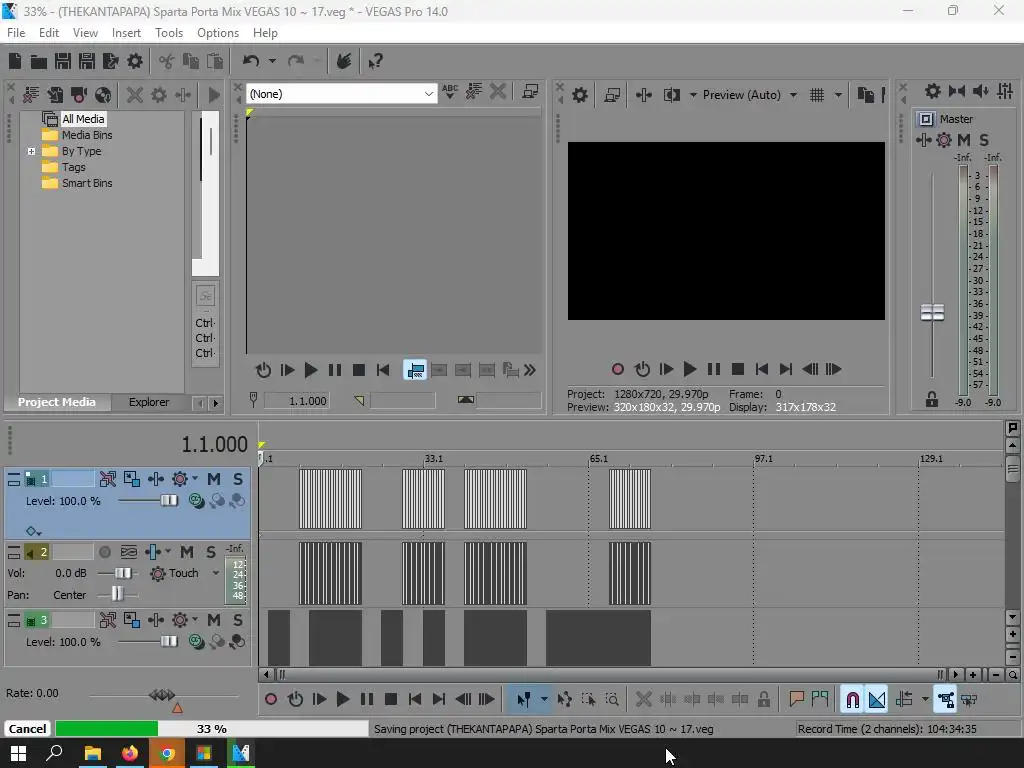The height and width of the screenshot is (768, 1024).
Task: Open Chrome from the Windows taskbar
Action: pyautogui.click(x=167, y=754)
